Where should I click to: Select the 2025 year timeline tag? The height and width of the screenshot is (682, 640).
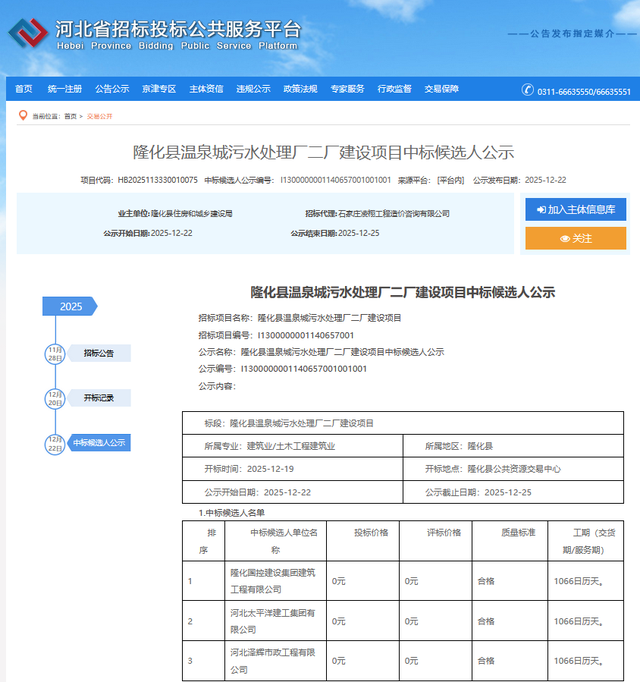click(x=70, y=307)
